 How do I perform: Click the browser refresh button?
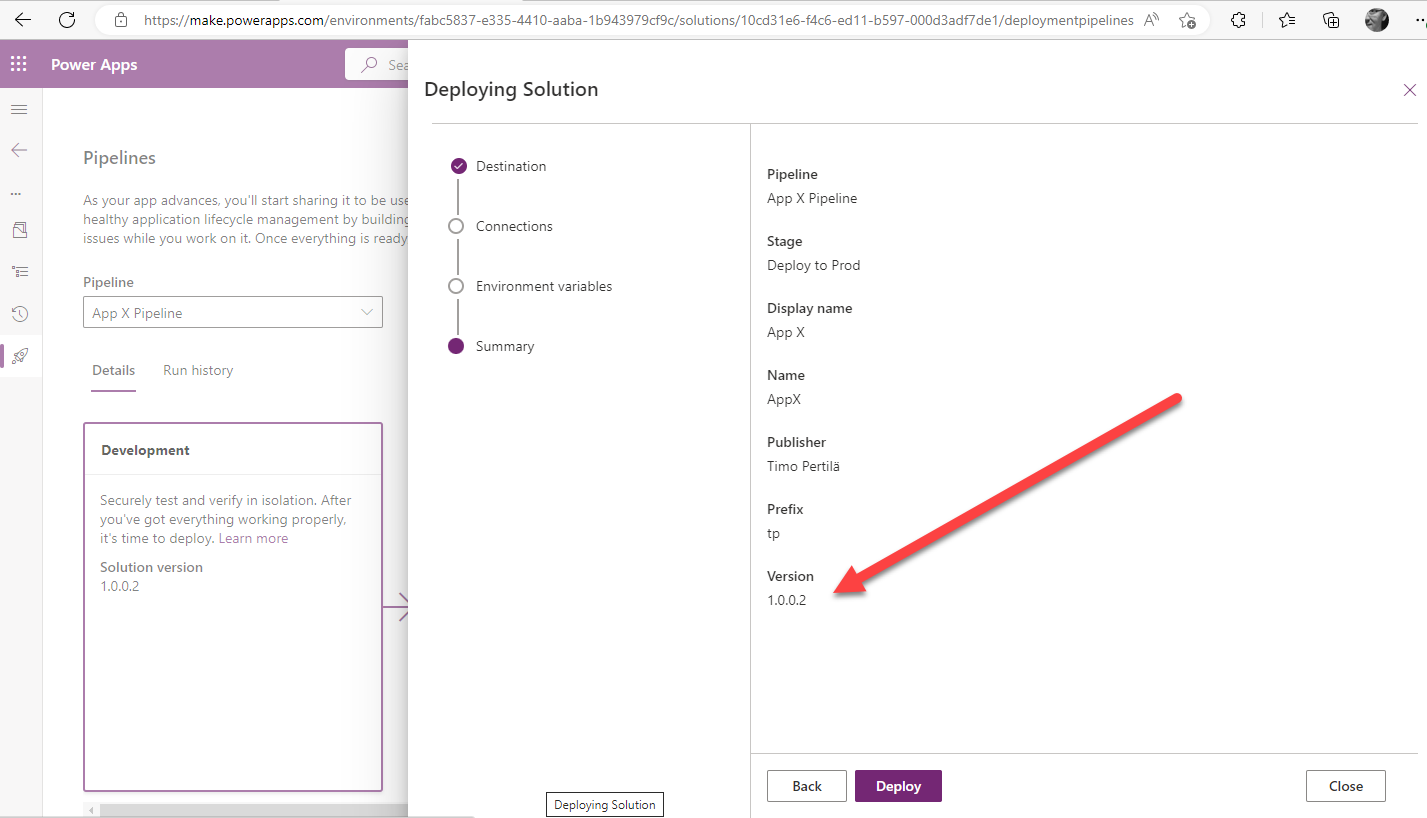pyautogui.click(x=67, y=19)
